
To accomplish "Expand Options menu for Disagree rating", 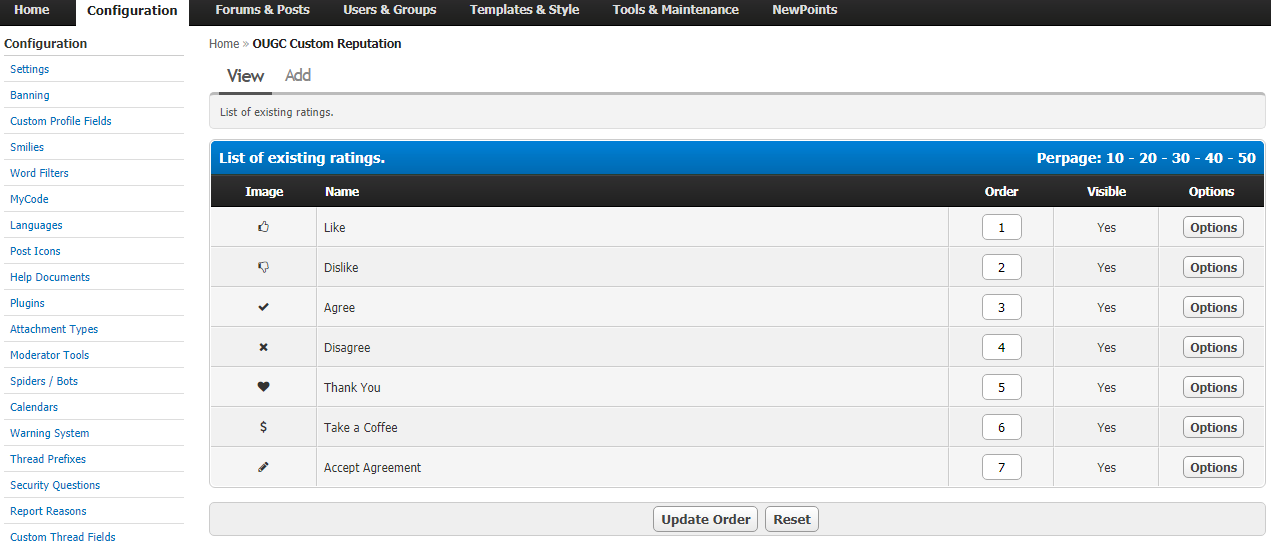I will (1213, 347).
